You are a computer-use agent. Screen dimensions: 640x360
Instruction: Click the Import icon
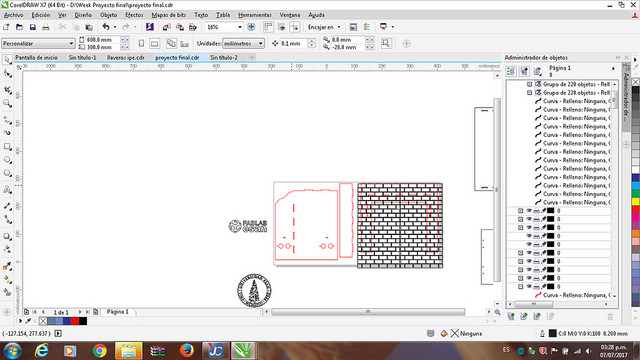pyautogui.click(x=166, y=27)
